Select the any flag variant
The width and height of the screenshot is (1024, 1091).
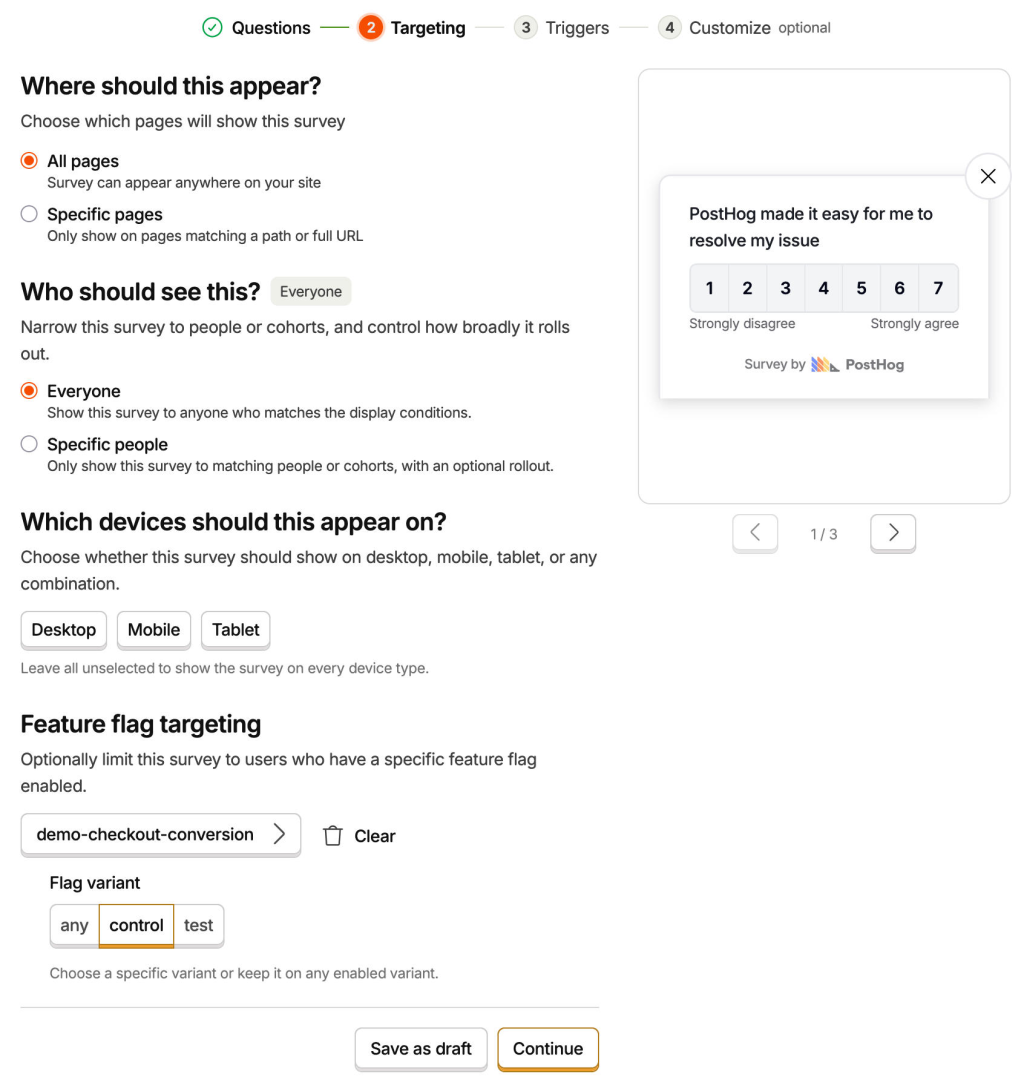[74, 925]
